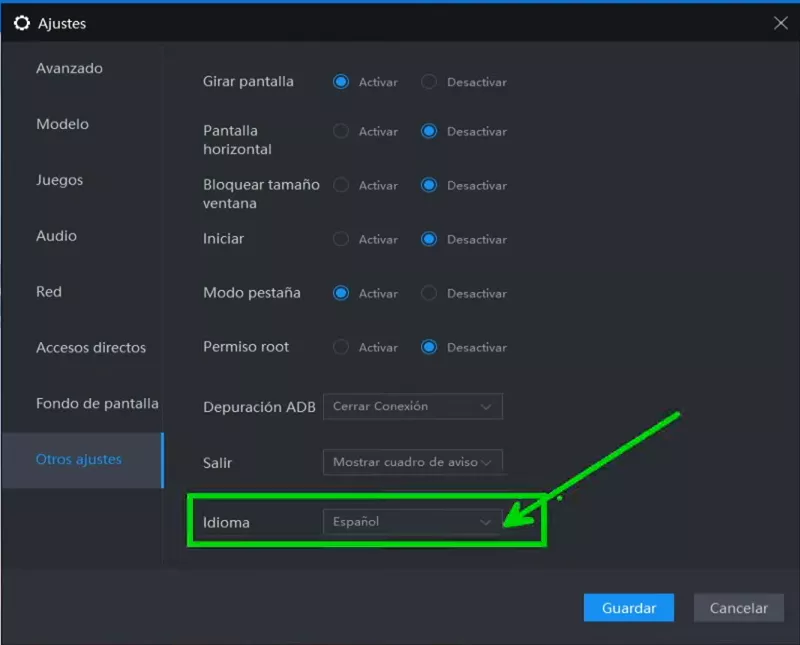The width and height of the screenshot is (800, 645).
Task: Open the Red network tab
Action: click(x=49, y=292)
